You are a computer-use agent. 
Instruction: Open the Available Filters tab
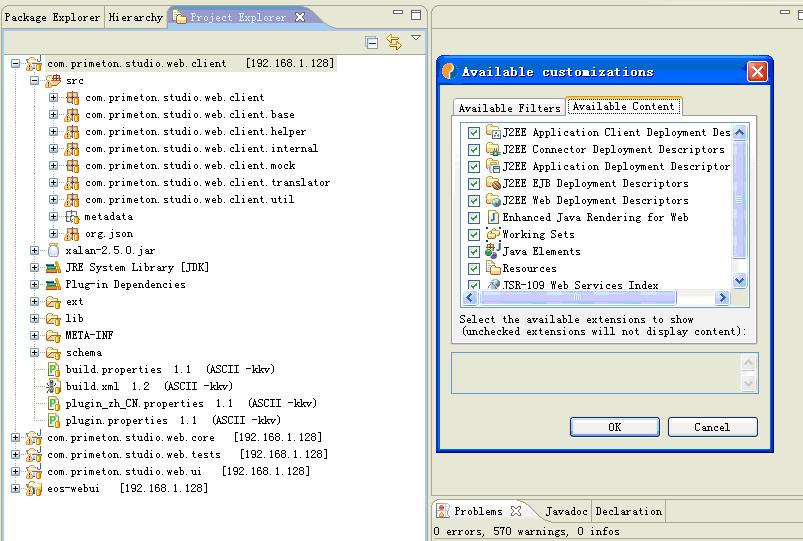tap(510, 108)
